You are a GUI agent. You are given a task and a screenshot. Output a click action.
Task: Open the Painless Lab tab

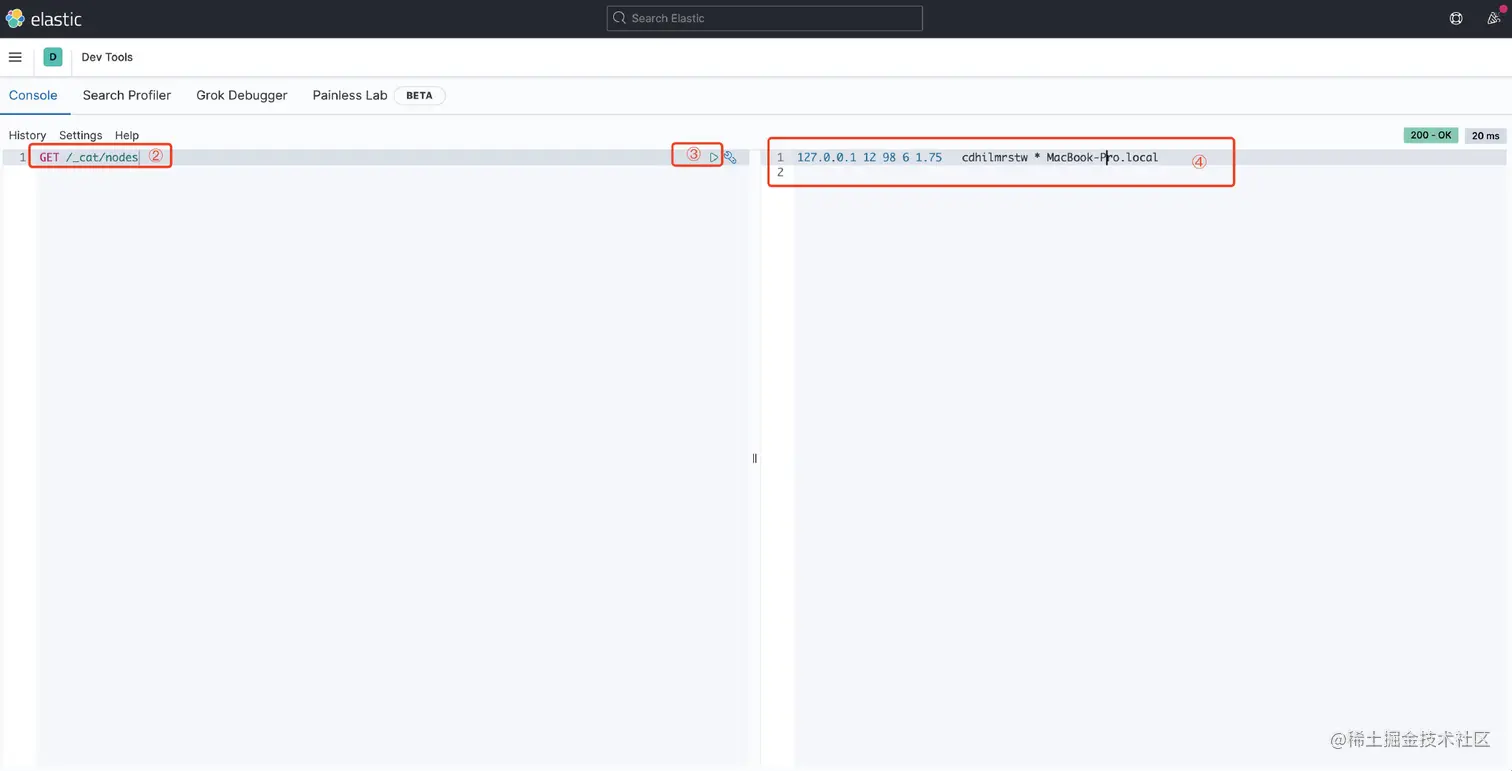(350, 95)
